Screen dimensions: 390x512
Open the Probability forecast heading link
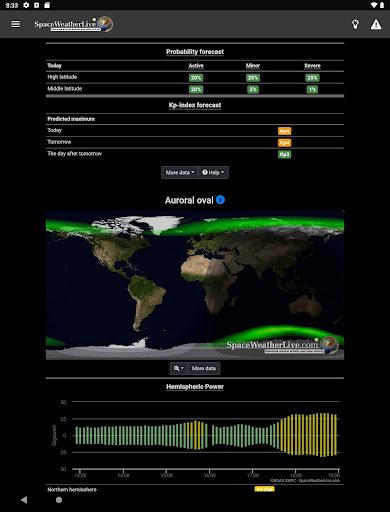(195, 52)
